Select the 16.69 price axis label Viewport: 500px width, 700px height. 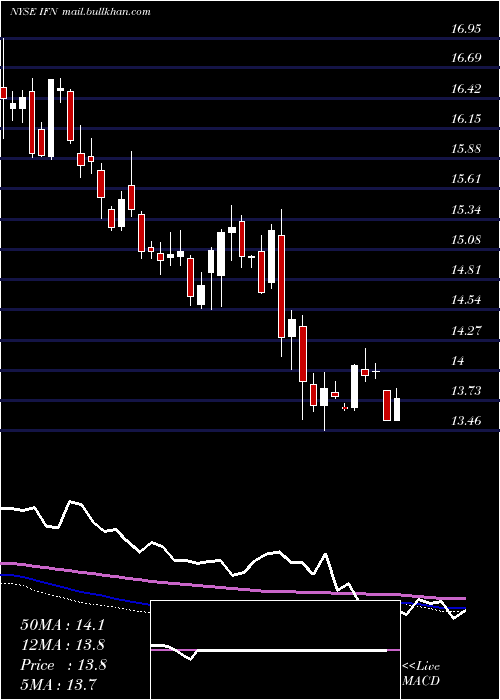coord(466,58)
